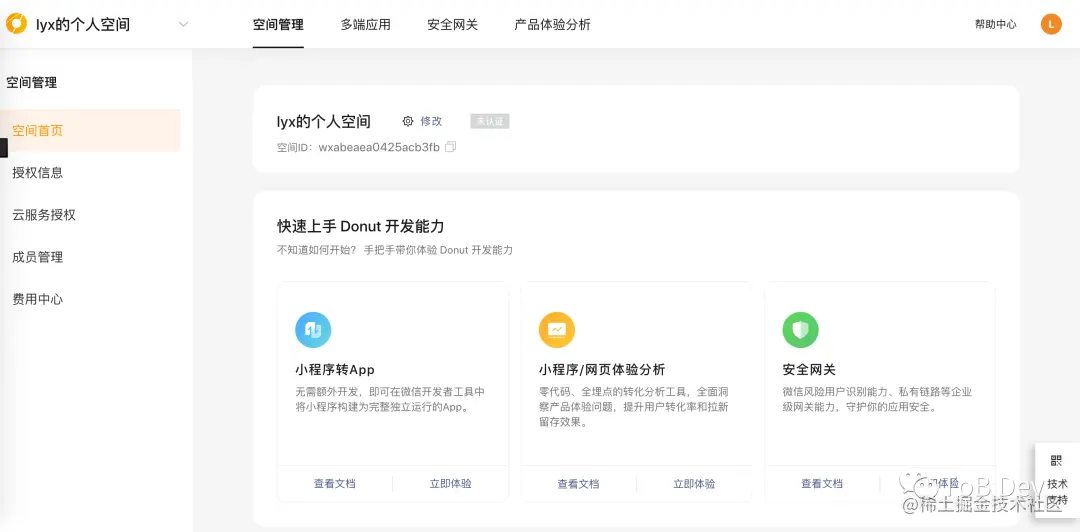Click the 小程序转App card title
This screenshot has height=532, width=1080.
tap(335, 369)
